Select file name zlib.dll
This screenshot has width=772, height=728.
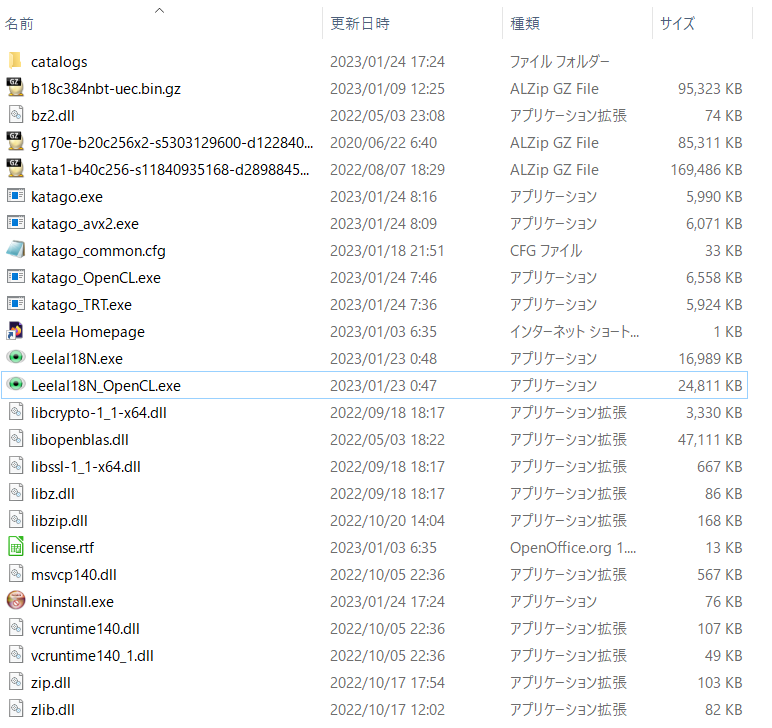pos(53,710)
